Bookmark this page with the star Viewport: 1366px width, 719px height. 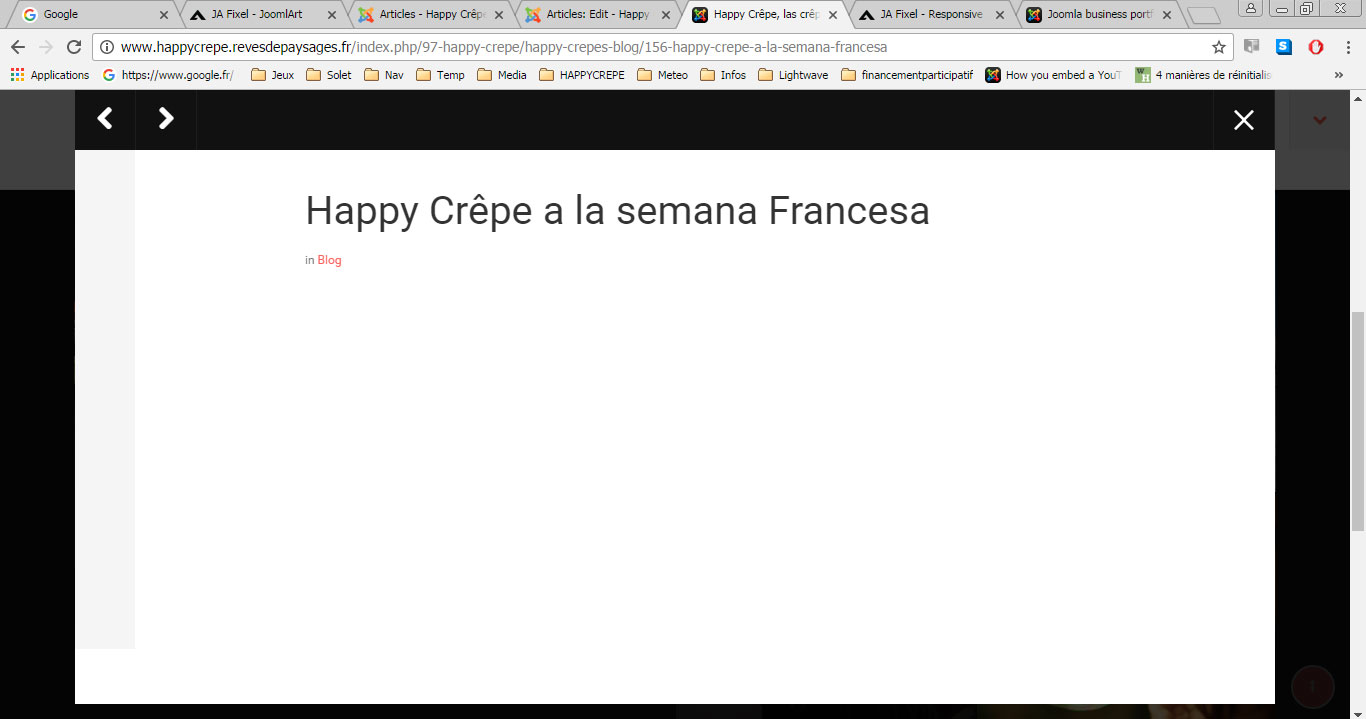pyautogui.click(x=1218, y=47)
